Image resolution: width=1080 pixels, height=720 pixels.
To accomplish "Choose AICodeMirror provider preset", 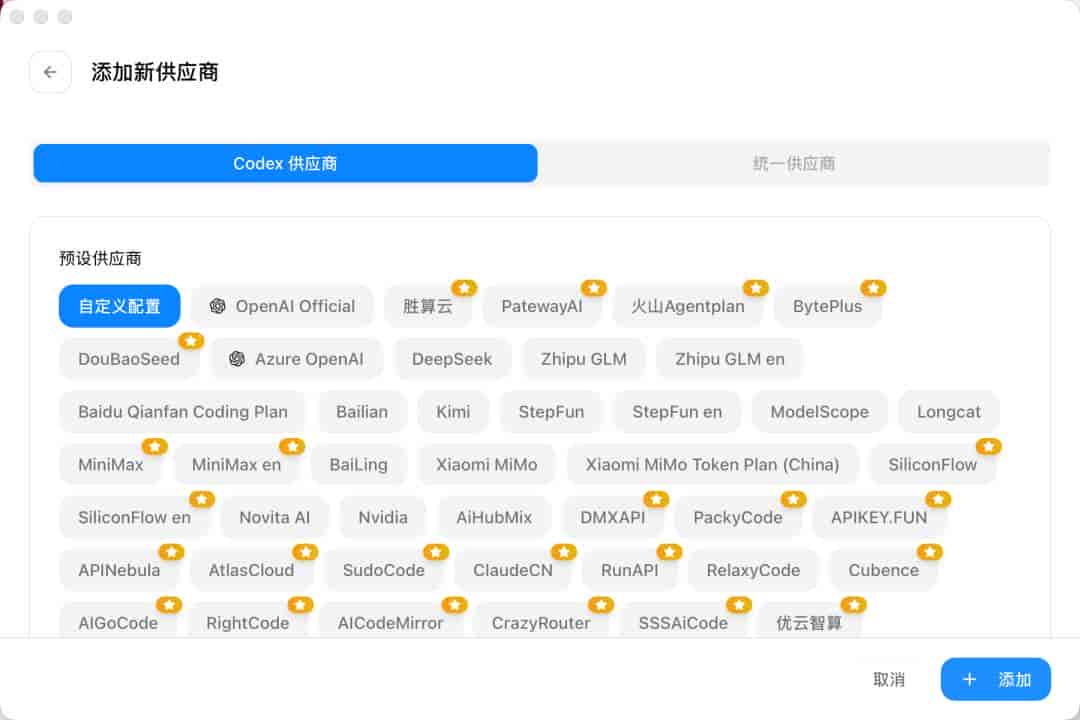I will coord(390,622).
